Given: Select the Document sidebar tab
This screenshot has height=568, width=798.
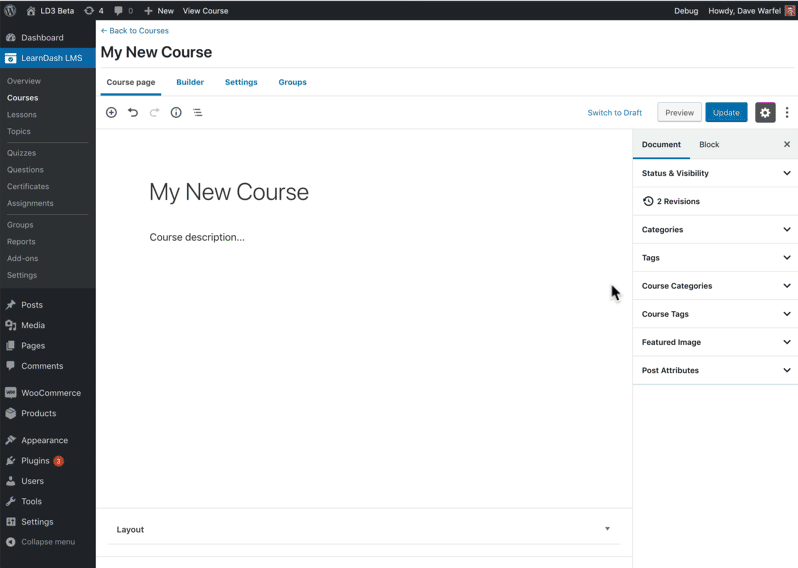Looking at the screenshot, I should [661, 145].
